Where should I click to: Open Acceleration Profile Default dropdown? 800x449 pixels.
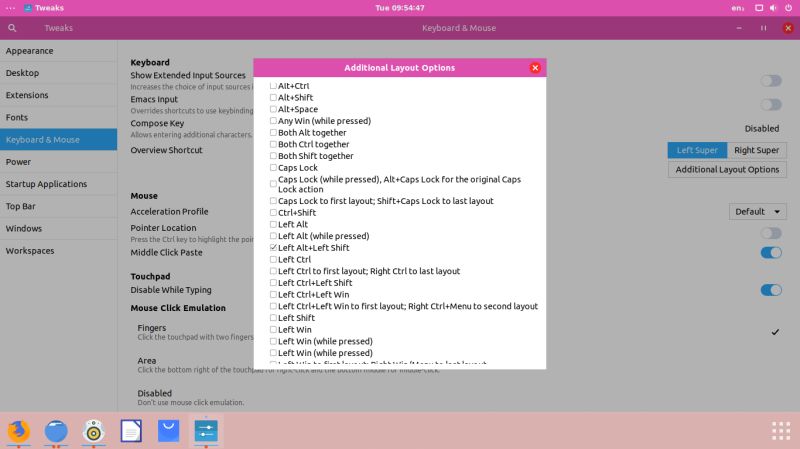pos(758,212)
